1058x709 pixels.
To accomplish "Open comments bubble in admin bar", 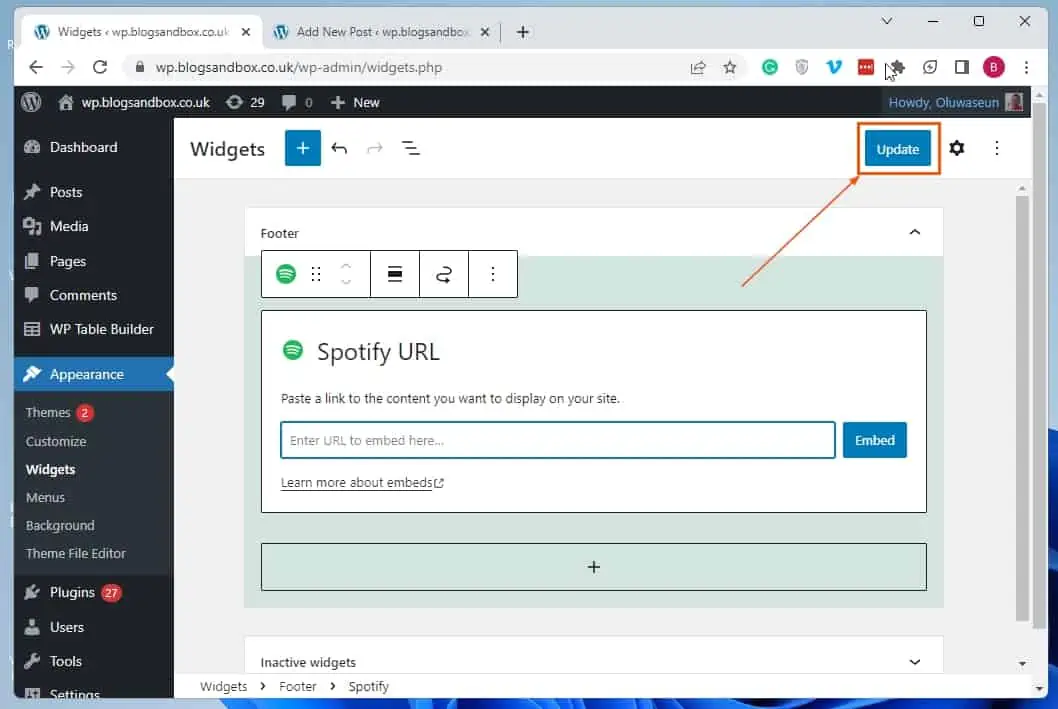I will pos(297,103).
